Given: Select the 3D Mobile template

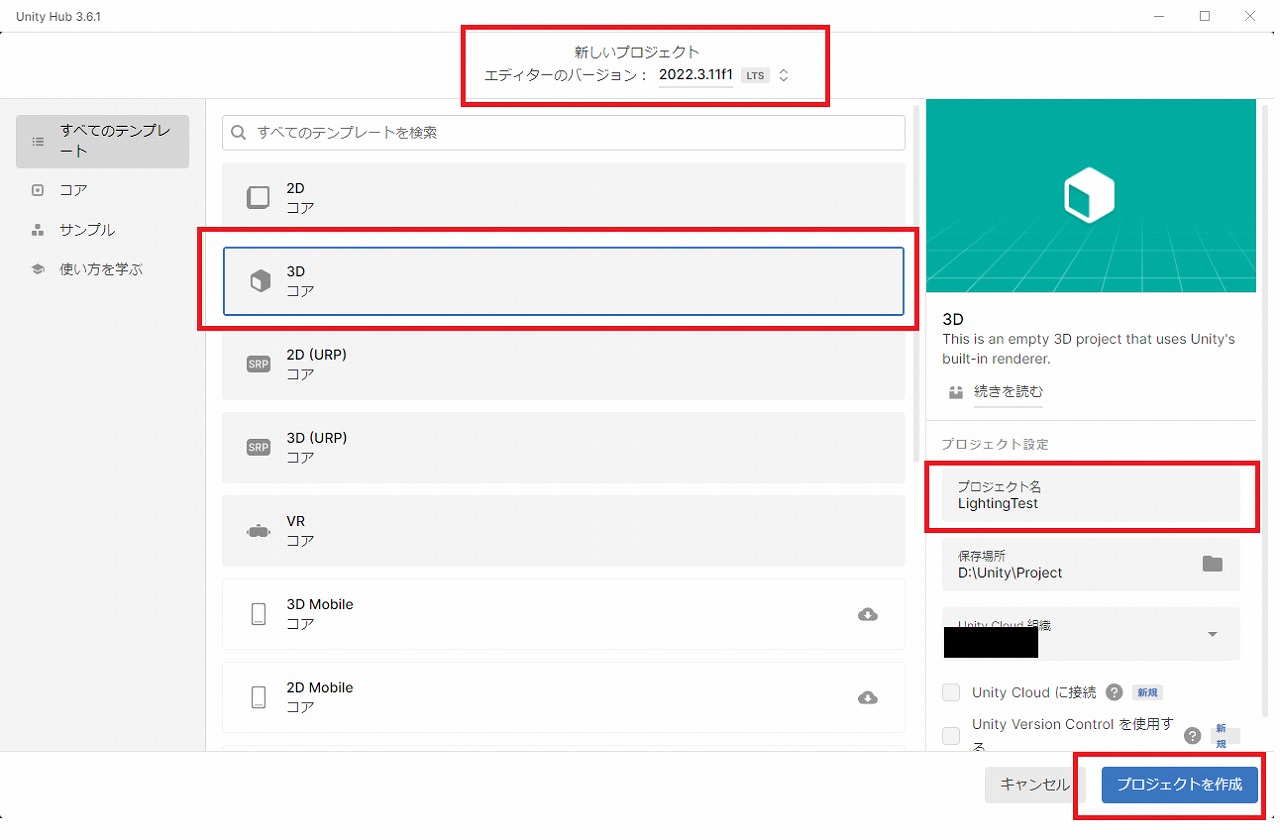Looking at the screenshot, I should pos(563,614).
